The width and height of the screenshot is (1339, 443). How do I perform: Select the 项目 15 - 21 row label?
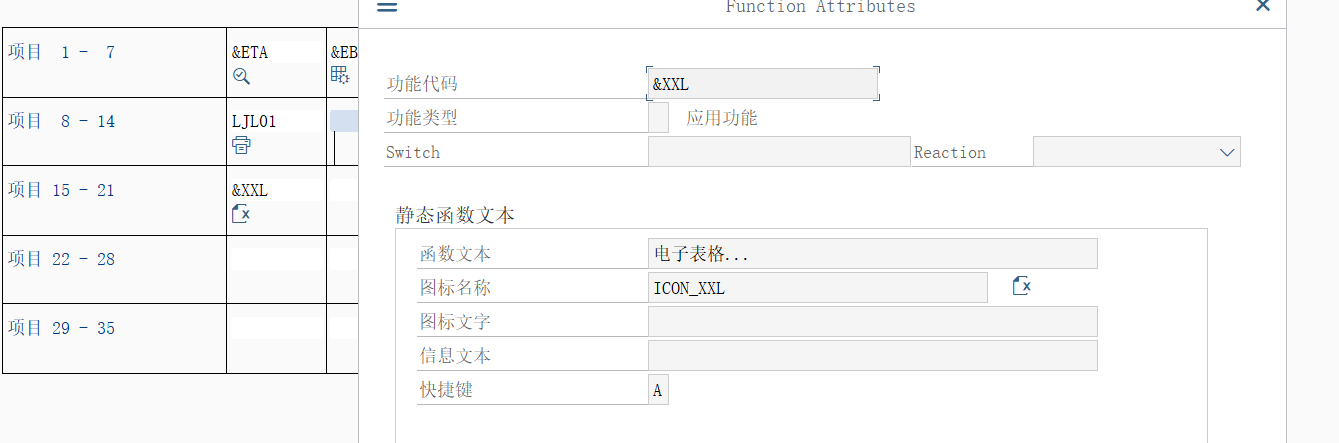[62, 190]
